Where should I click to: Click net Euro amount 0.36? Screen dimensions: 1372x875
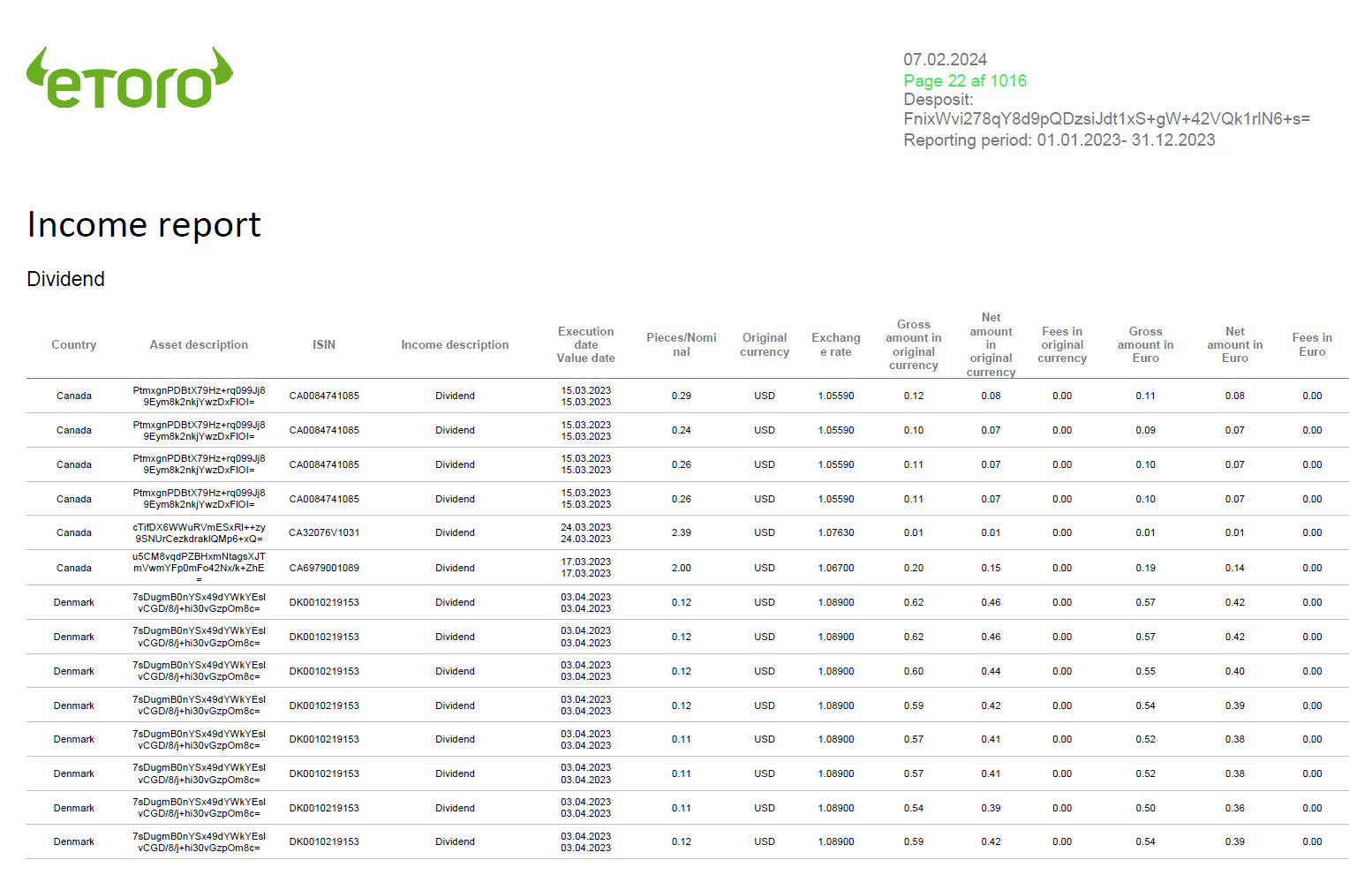click(1235, 808)
